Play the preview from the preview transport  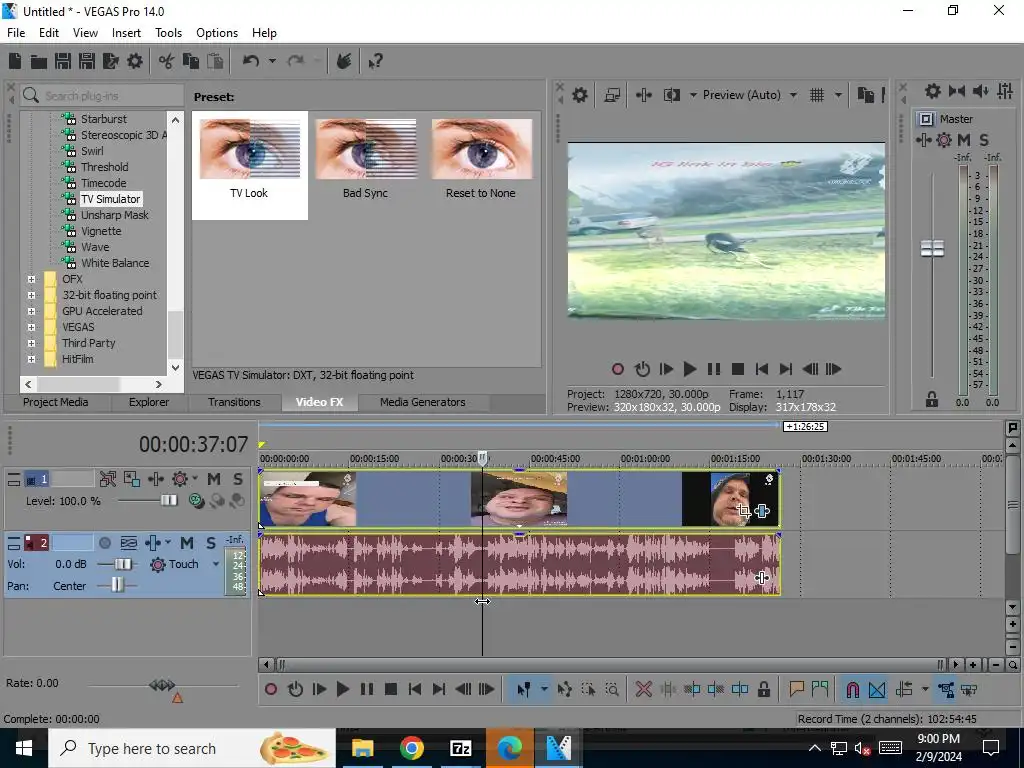[689, 369]
